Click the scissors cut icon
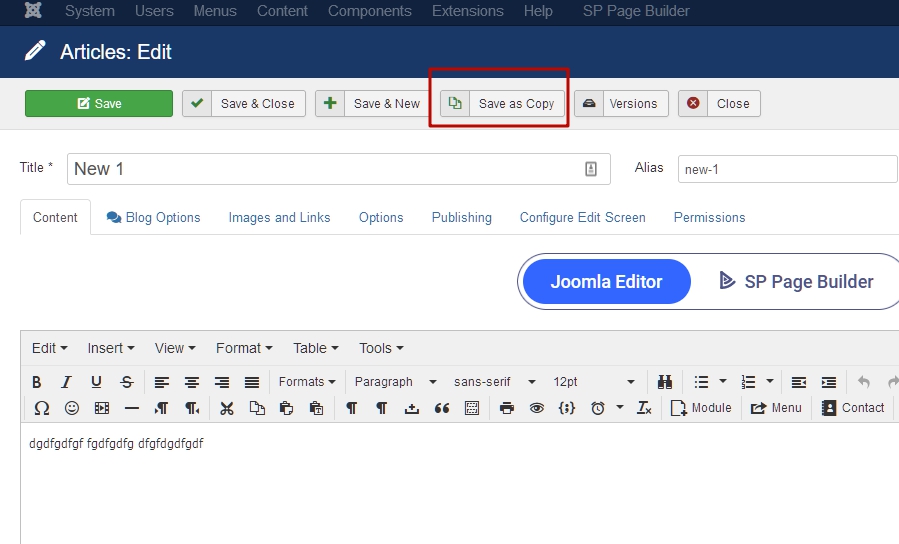 227,408
